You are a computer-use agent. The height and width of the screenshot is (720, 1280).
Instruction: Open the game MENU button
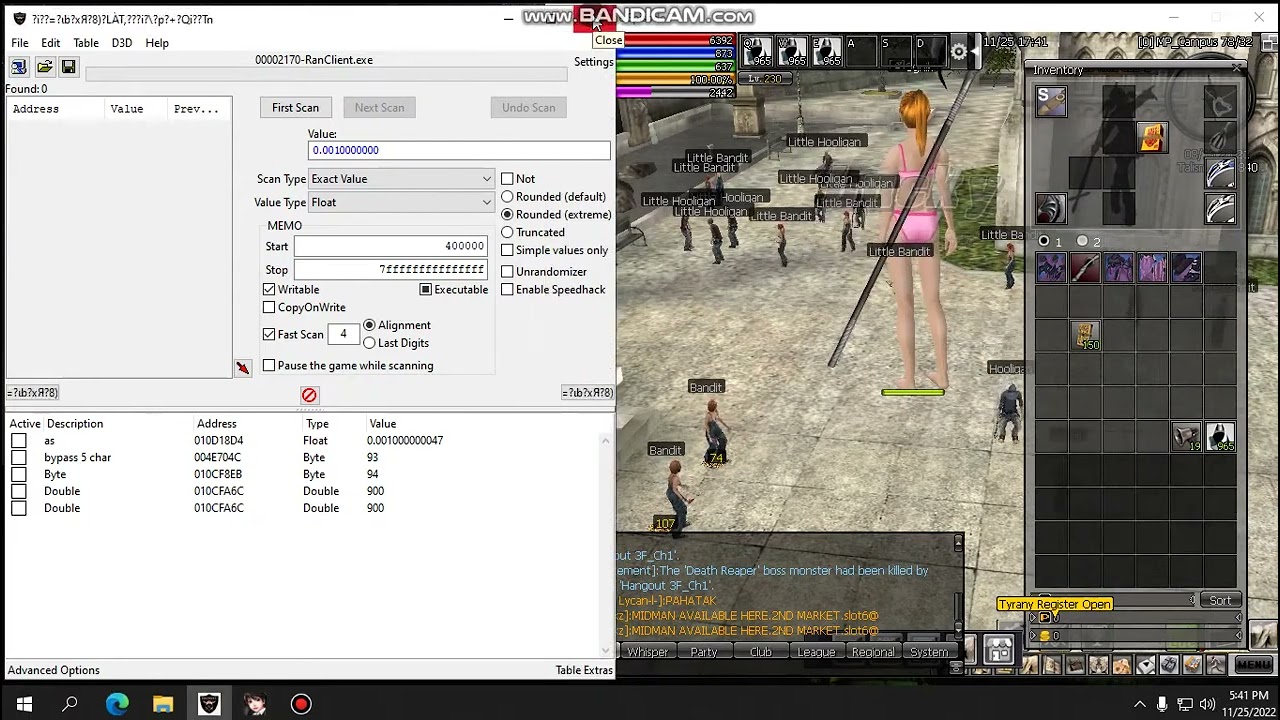(x=1254, y=664)
